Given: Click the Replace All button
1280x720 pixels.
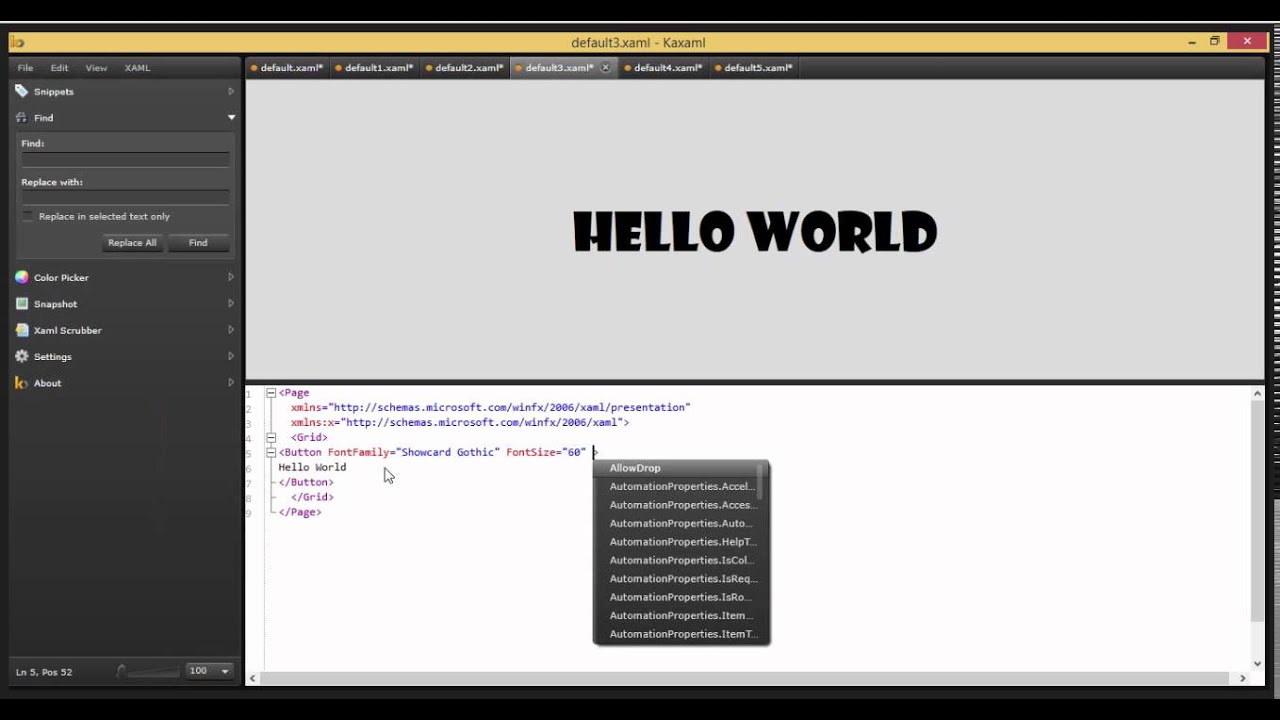Looking at the screenshot, I should [x=132, y=243].
